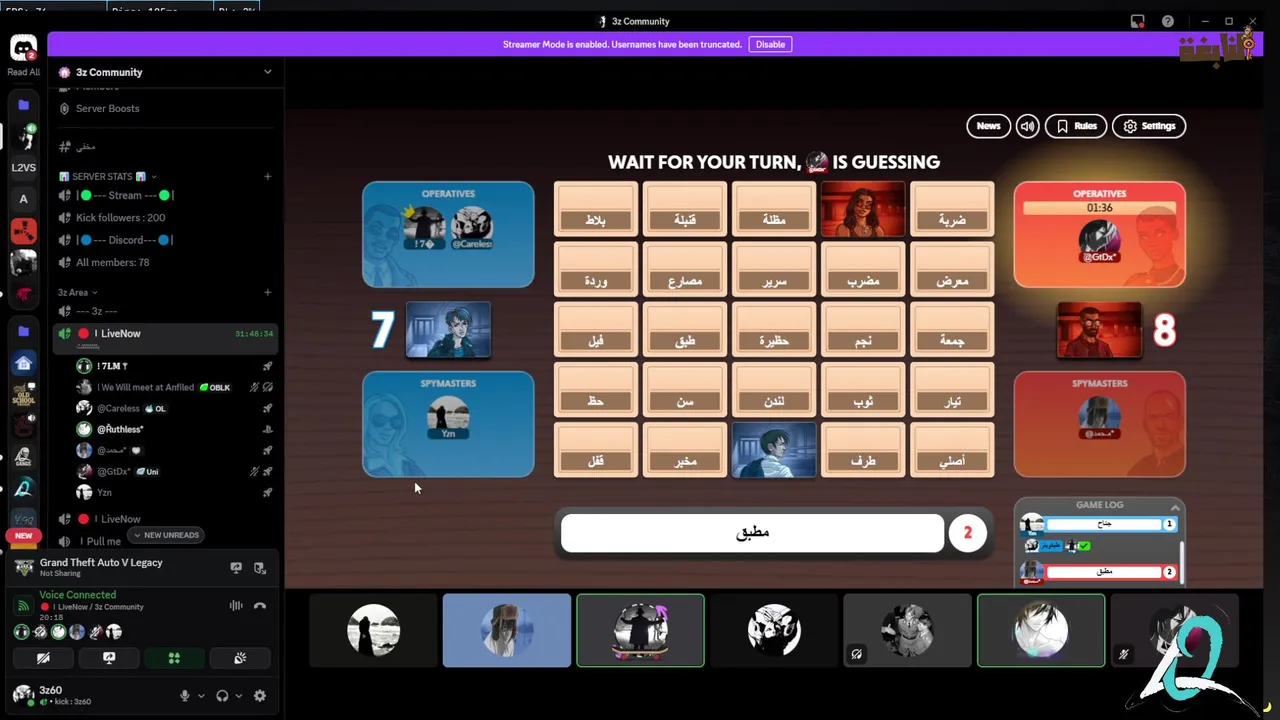Open User Settings gear icon
This screenshot has height=720, width=1280.
pyautogui.click(x=260, y=696)
